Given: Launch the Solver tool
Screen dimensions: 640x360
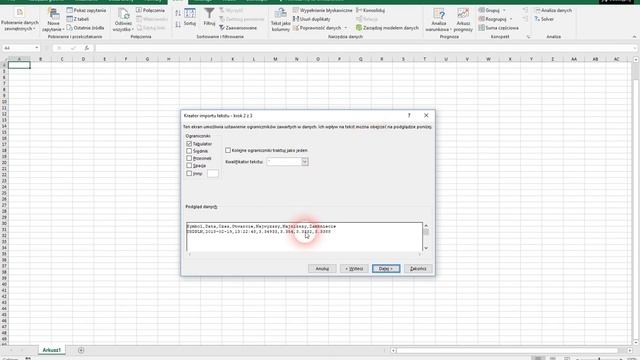Looking at the screenshot, I should (x=544, y=19).
